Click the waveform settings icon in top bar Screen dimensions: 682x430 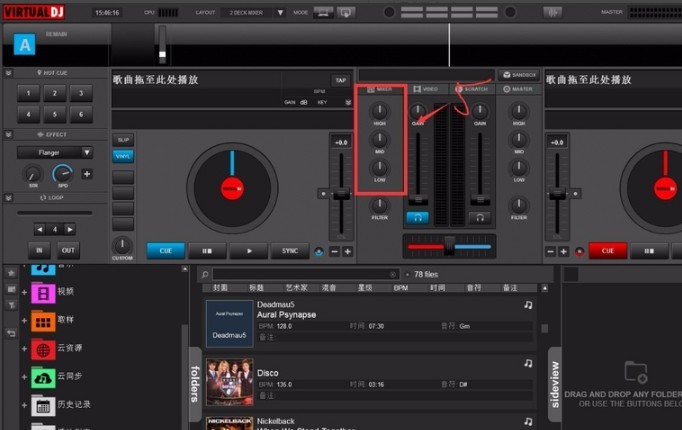[x=552, y=13]
